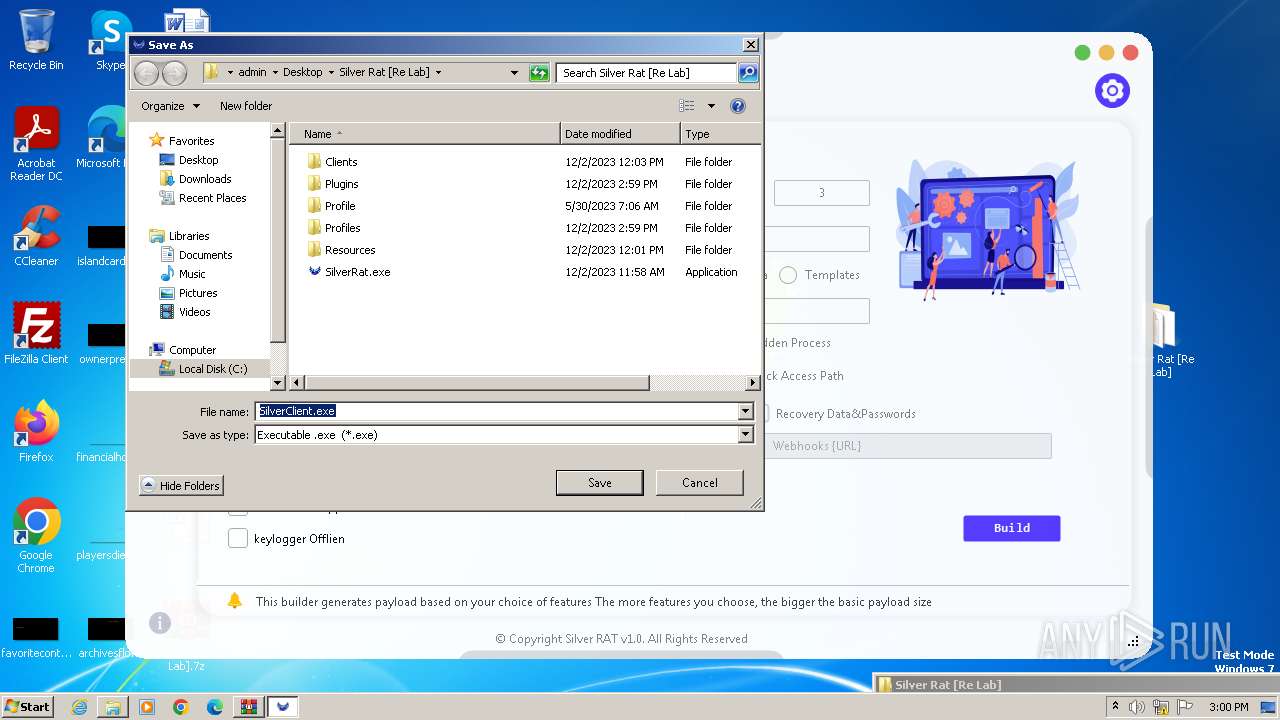Open Internet Explorer in the taskbar
Screen dimensions: 1280x720
pos(79,707)
